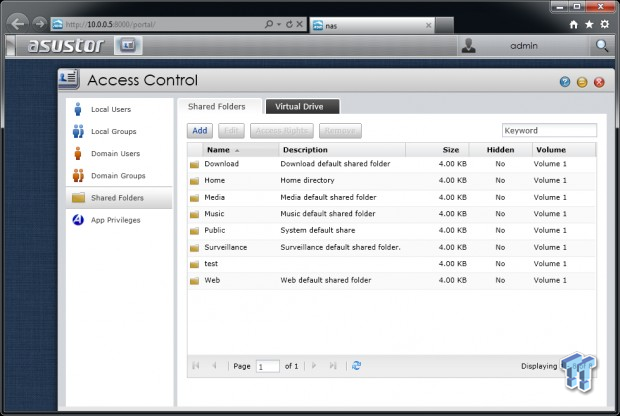Click the Add button
The height and width of the screenshot is (416, 620).
(x=200, y=130)
